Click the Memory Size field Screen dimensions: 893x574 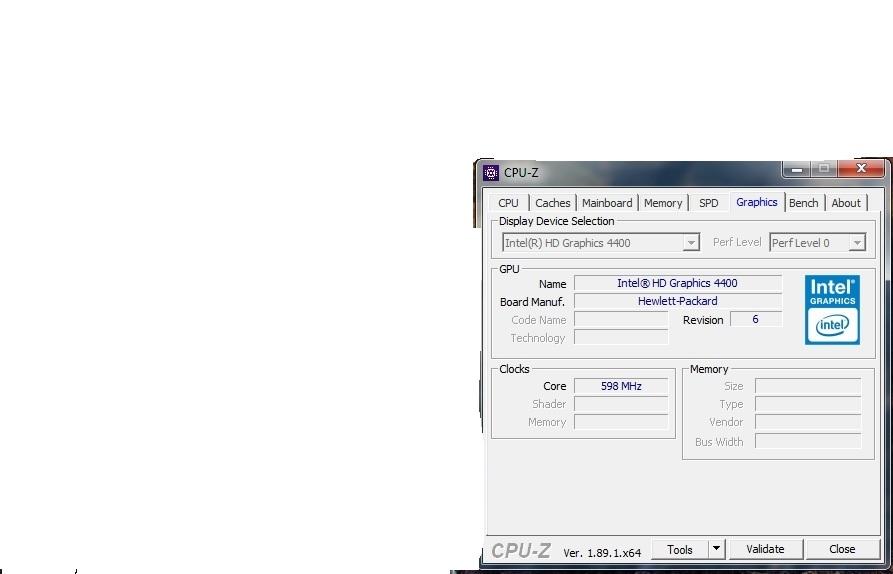point(808,386)
